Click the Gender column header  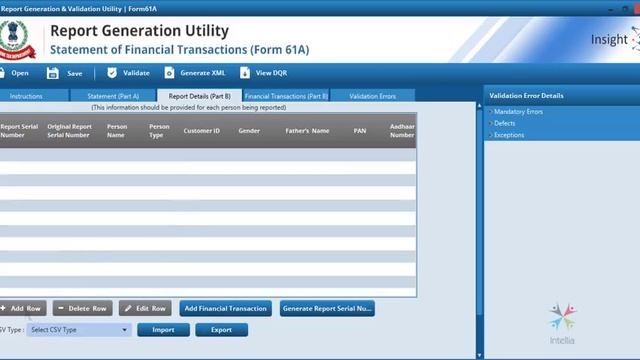pos(249,131)
